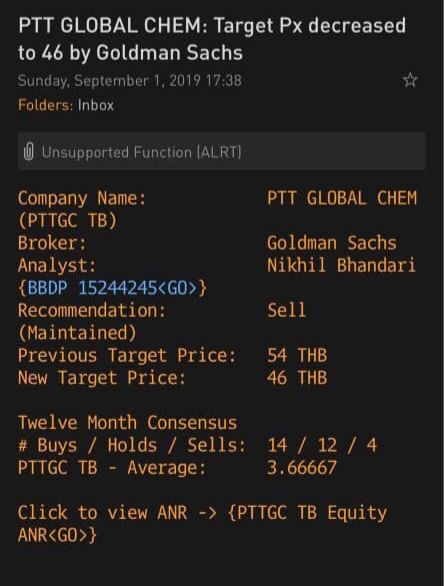Open the PTTGC TB Equity ANR<GO> link
Viewport: 444px width, 586px height.
click(202, 523)
